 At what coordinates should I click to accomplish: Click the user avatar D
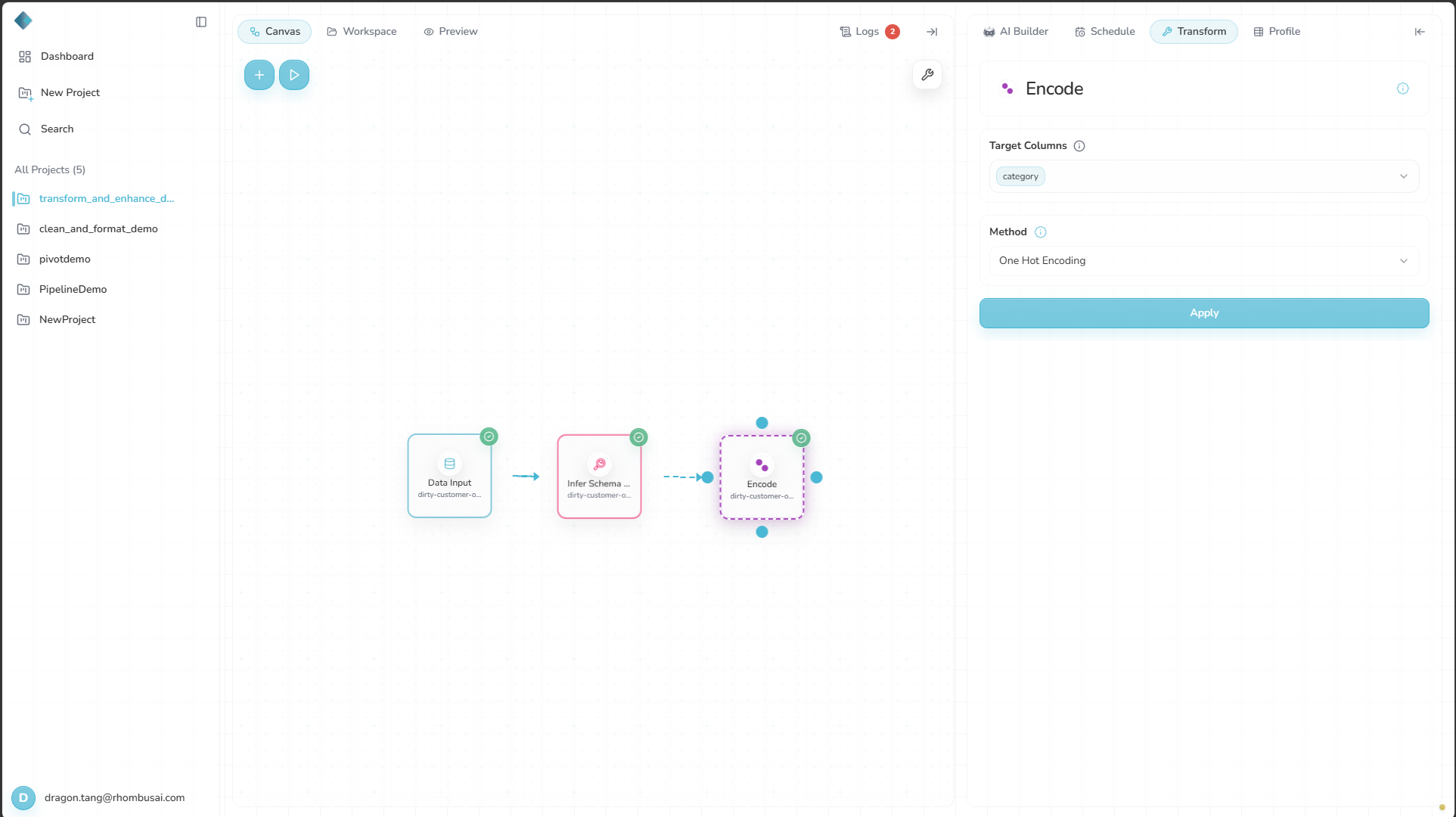(x=23, y=798)
